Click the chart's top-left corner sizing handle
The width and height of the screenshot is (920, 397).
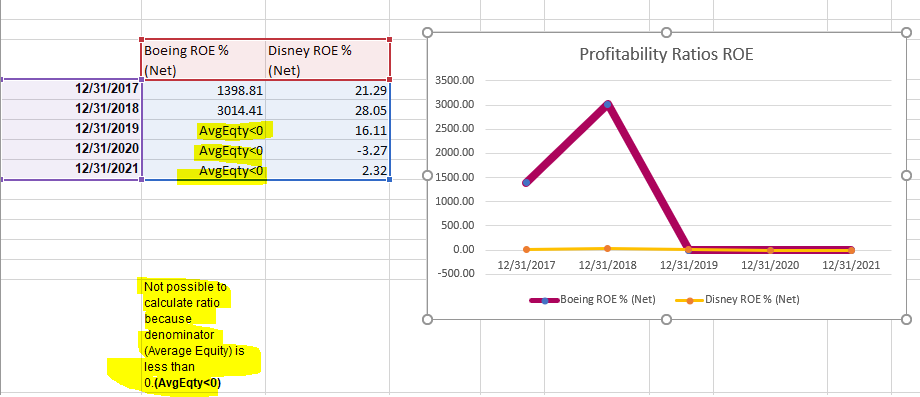click(x=427, y=32)
